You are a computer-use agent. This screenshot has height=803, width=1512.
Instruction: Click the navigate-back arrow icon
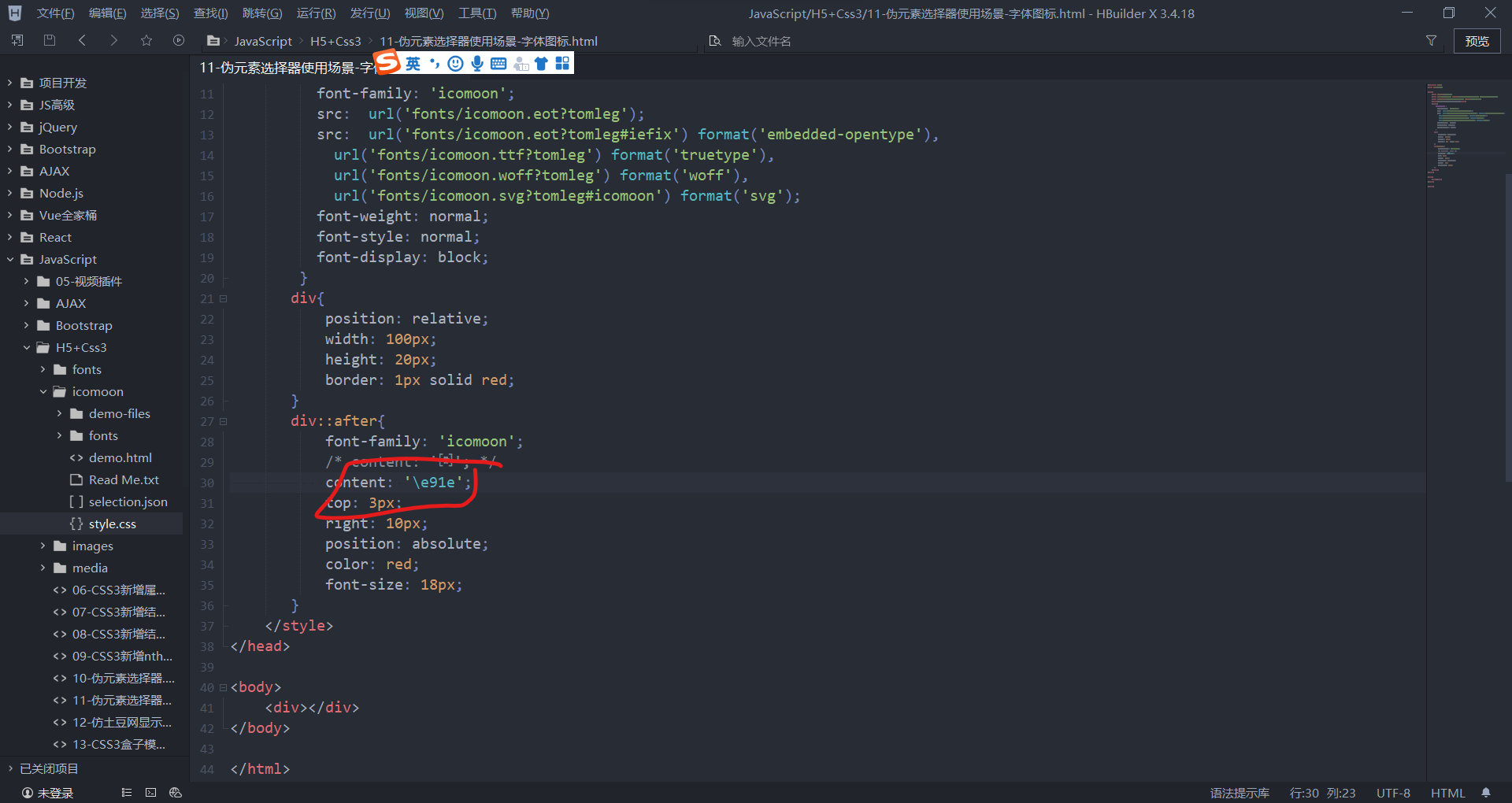82,40
